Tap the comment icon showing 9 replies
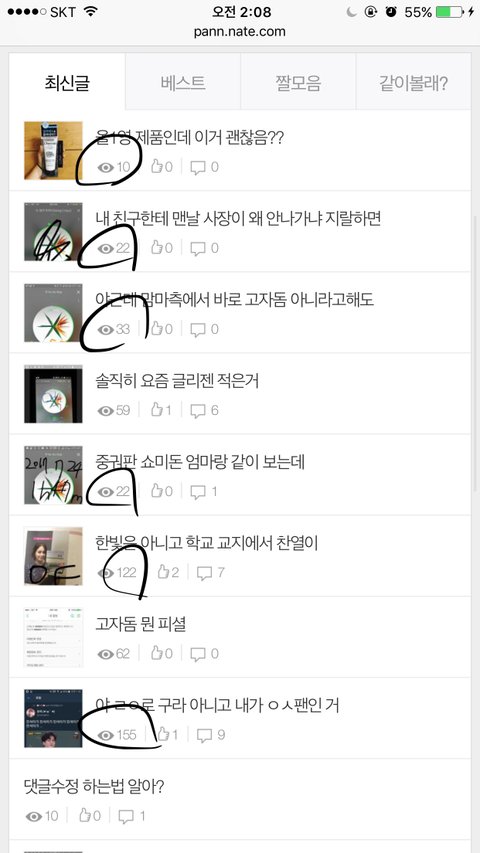Viewport: 480px width, 853px height. pyautogui.click(x=204, y=735)
